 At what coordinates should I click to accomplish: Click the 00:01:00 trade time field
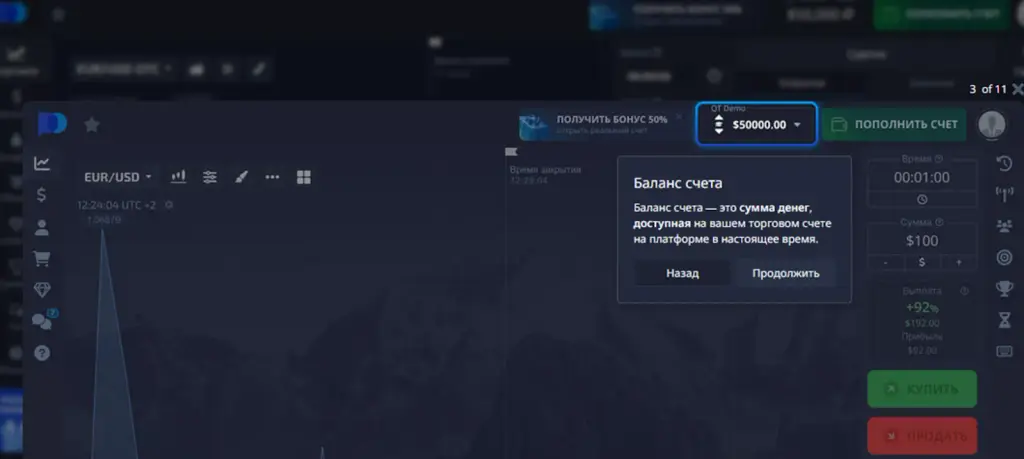tap(922, 178)
